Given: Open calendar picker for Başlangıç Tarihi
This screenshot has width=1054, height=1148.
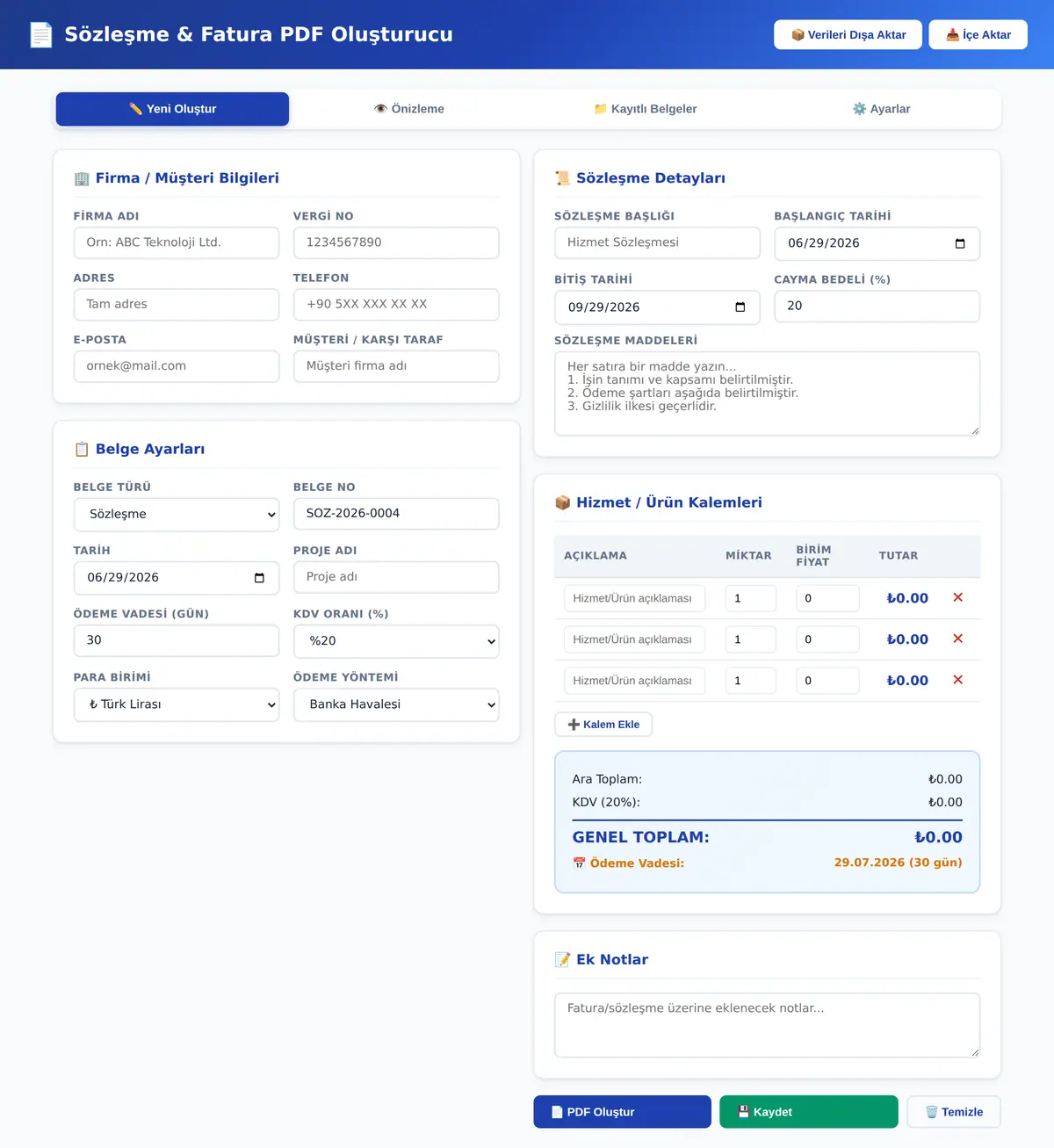Looking at the screenshot, I should [x=960, y=243].
